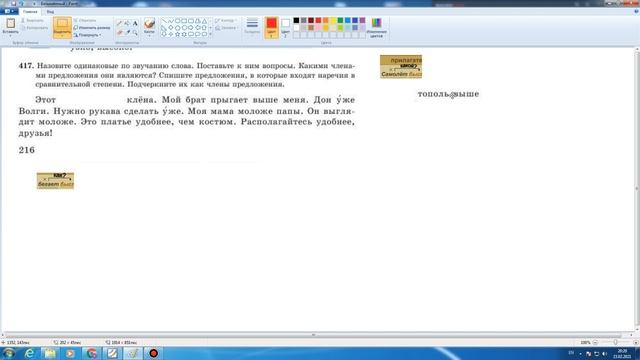Viewport: 640px width, 360px height.
Task: Open the Paint application menu button
Action: tap(9, 11)
